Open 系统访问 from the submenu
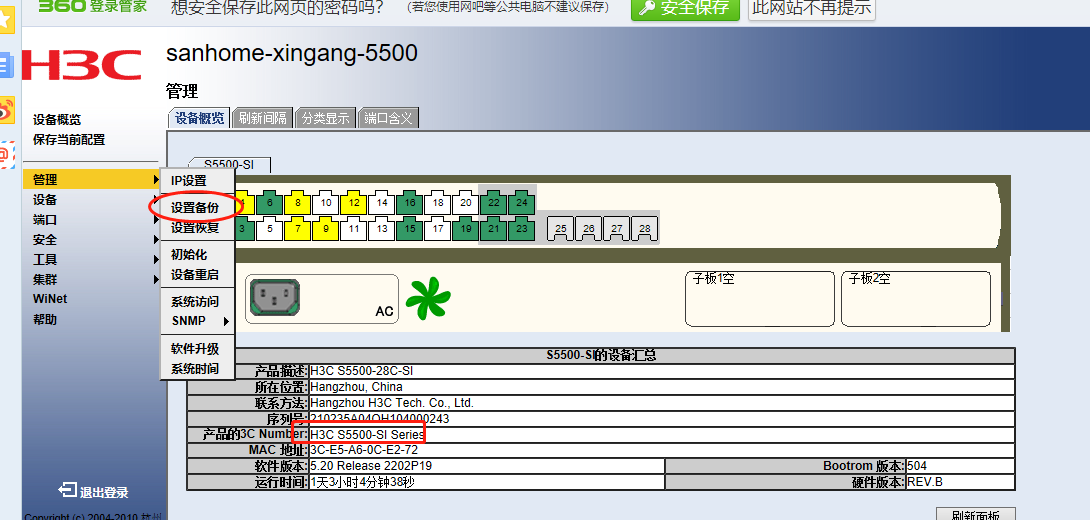 click(195, 302)
